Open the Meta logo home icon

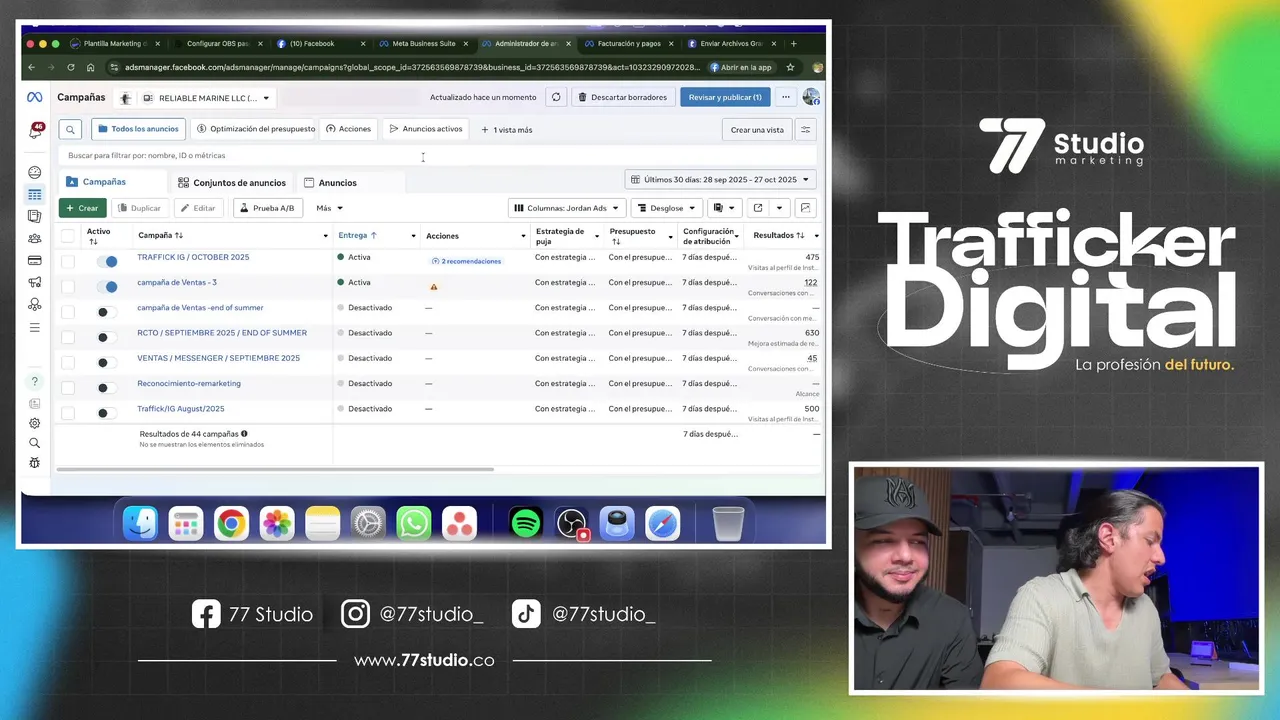tap(34, 97)
